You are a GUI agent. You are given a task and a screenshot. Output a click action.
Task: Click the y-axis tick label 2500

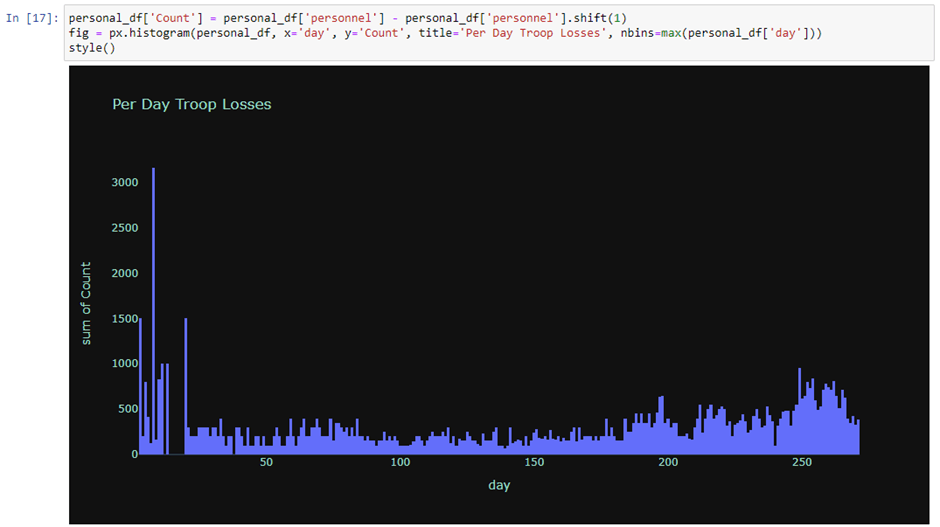(x=125, y=228)
